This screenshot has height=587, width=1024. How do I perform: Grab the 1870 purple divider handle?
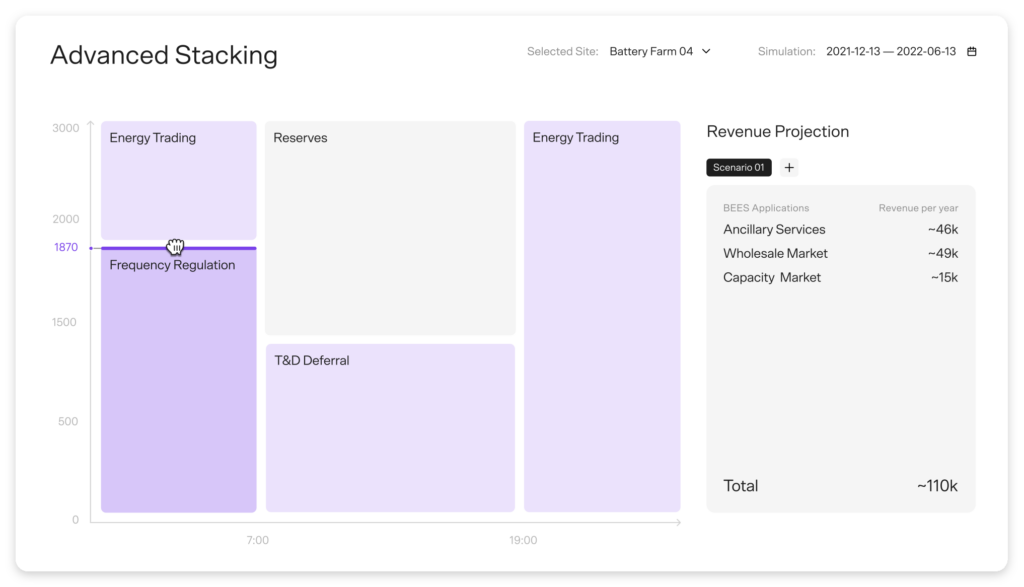coord(177,248)
